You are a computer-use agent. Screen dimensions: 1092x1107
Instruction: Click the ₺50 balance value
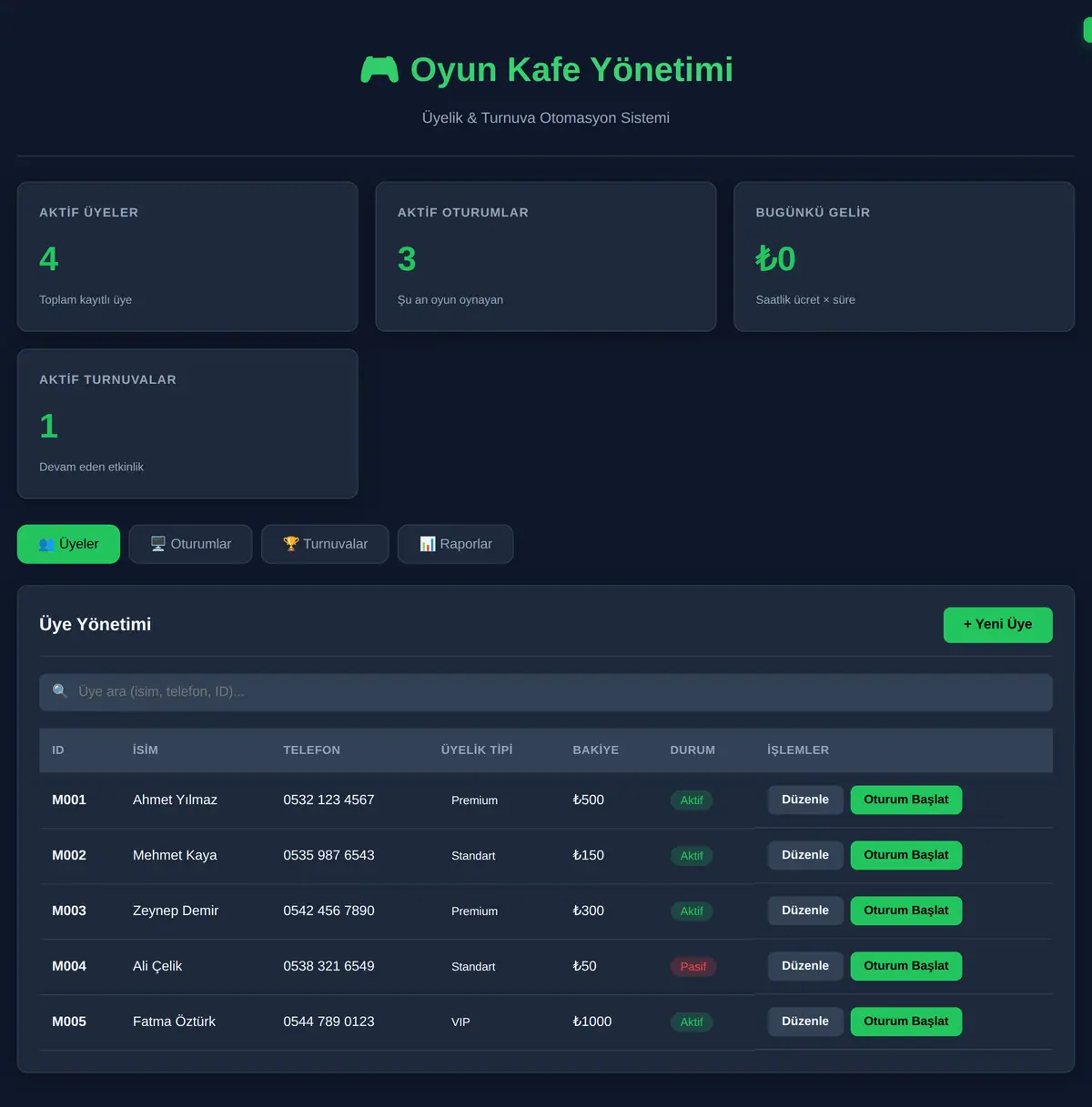click(x=585, y=967)
